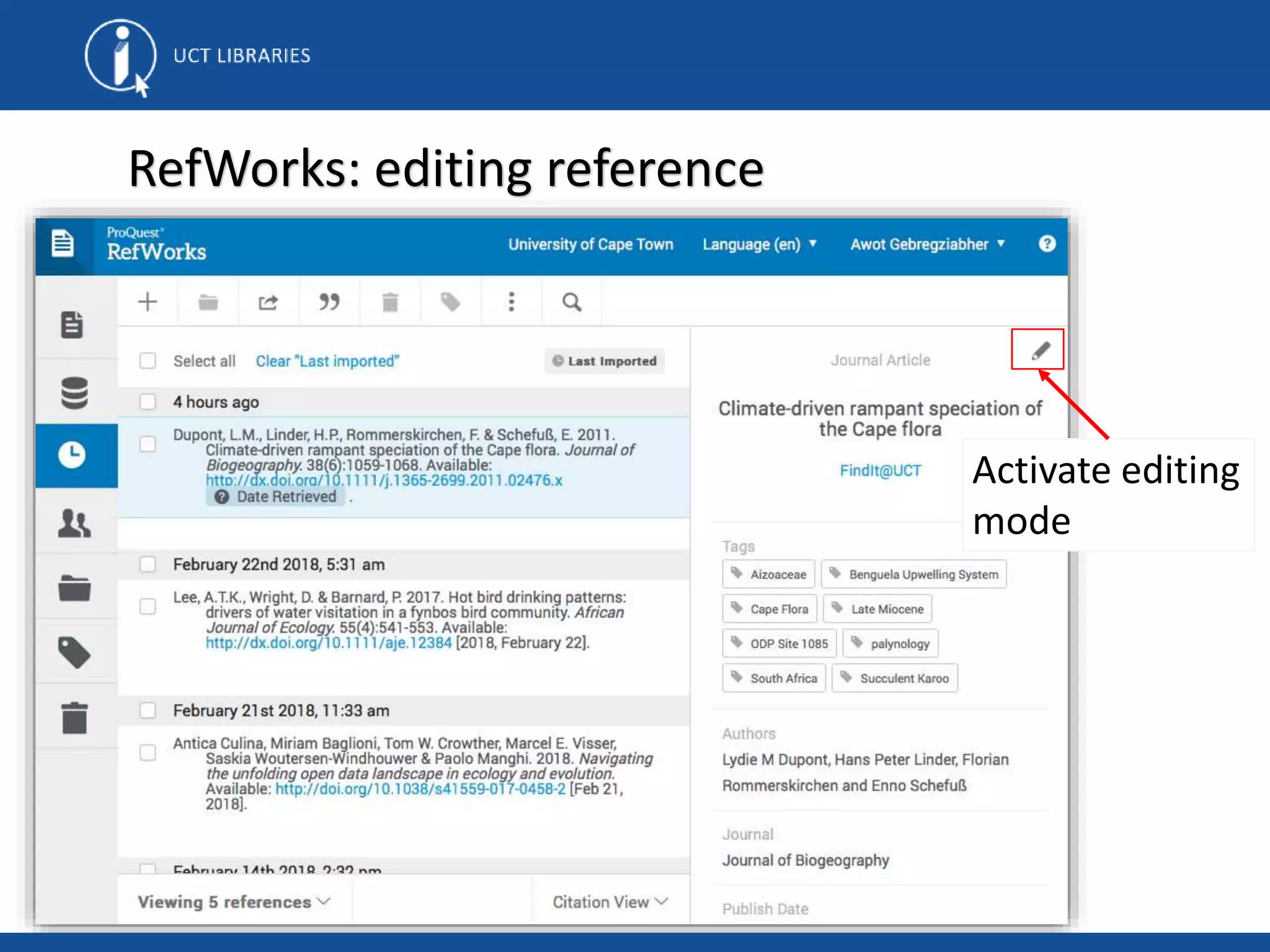The height and width of the screenshot is (952, 1270).
Task: Open the aje.12384 DOI link
Action: click(x=329, y=643)
